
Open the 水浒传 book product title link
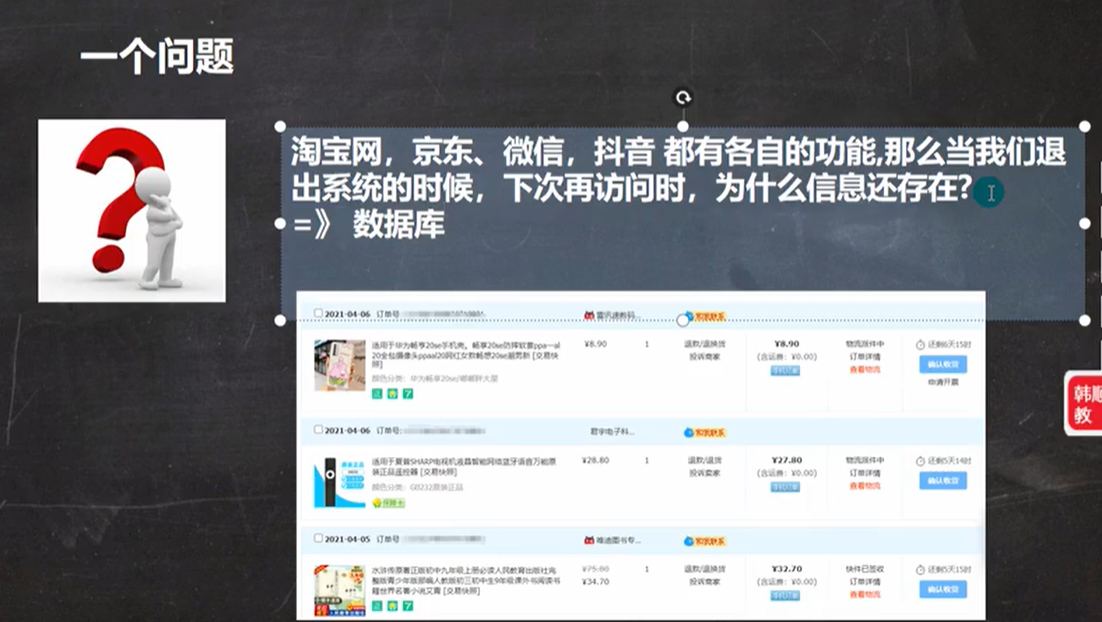tap(466, 581)
